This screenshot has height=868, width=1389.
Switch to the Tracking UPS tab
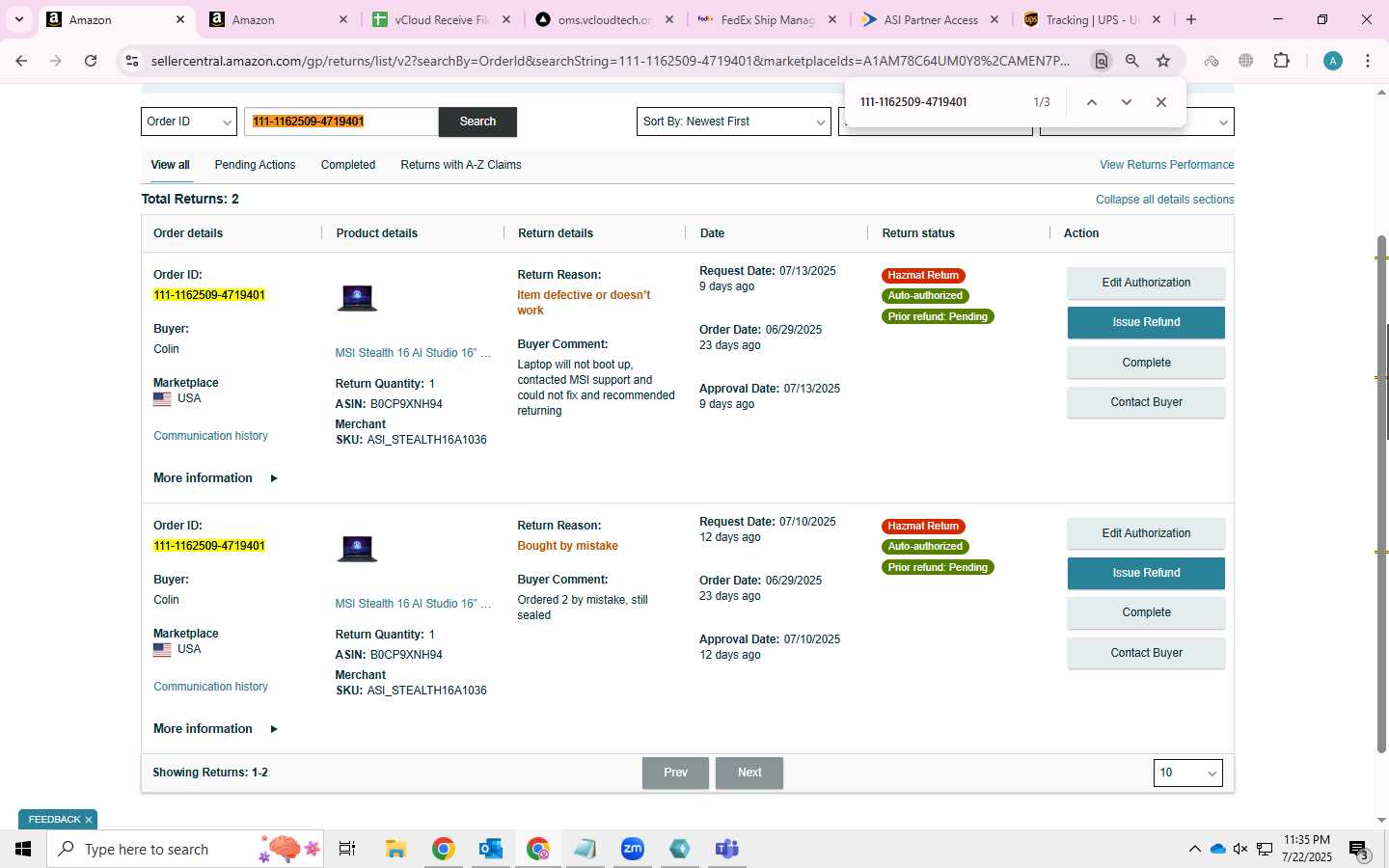pyautogui.click(x=1093, y=19)
